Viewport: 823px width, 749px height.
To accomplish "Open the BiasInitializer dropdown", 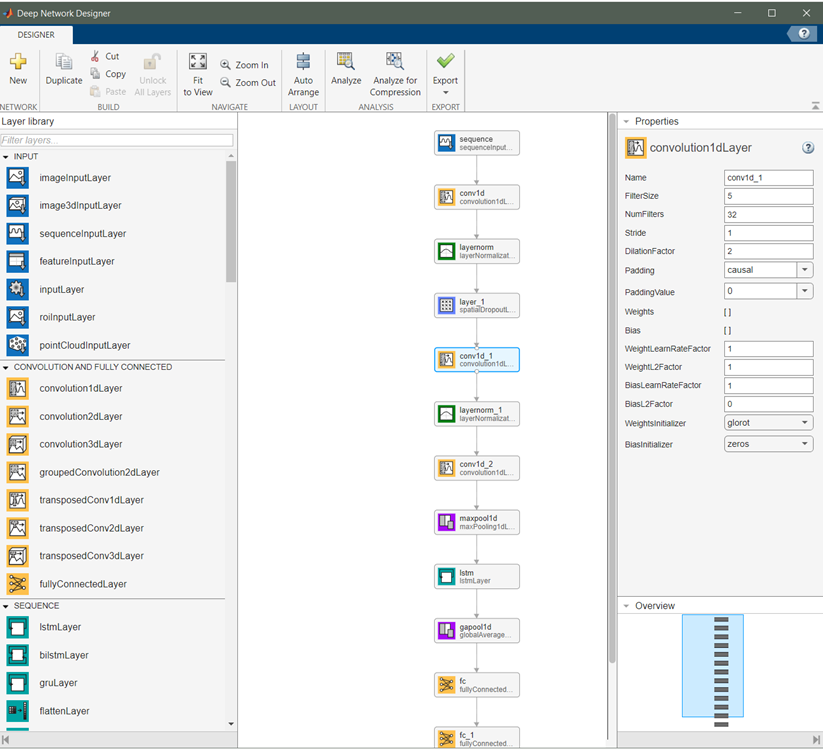I will point(769,444).
